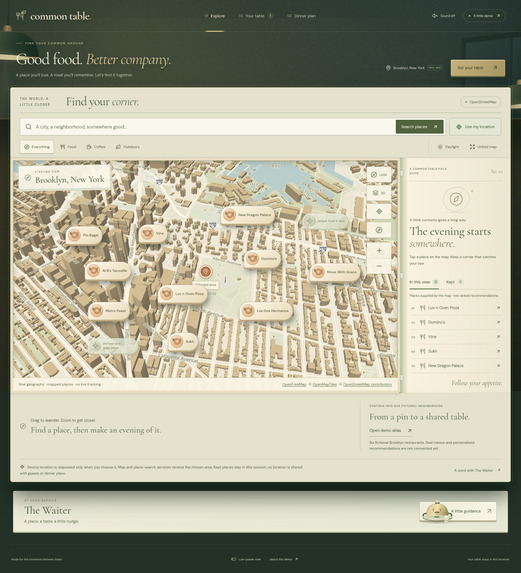Image resolution: width=521 pixels, height=573 pixels.
Task: Toggle Sound off in header
Action: pyautogui.click(x=444, y=16)
